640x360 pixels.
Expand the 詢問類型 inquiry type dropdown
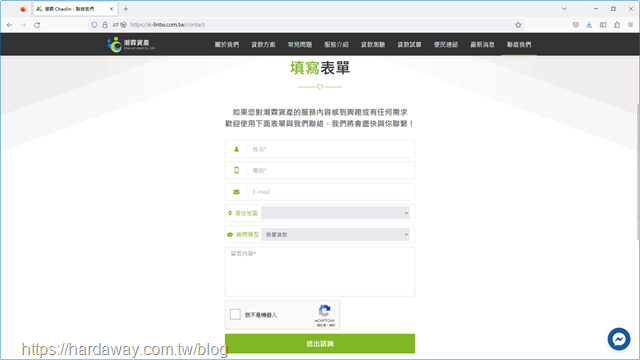click(336, 234)
